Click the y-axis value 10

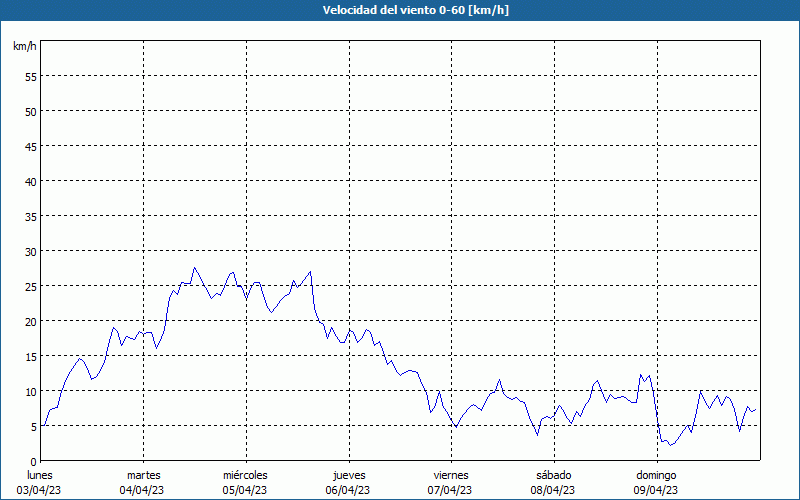point(31,392)
